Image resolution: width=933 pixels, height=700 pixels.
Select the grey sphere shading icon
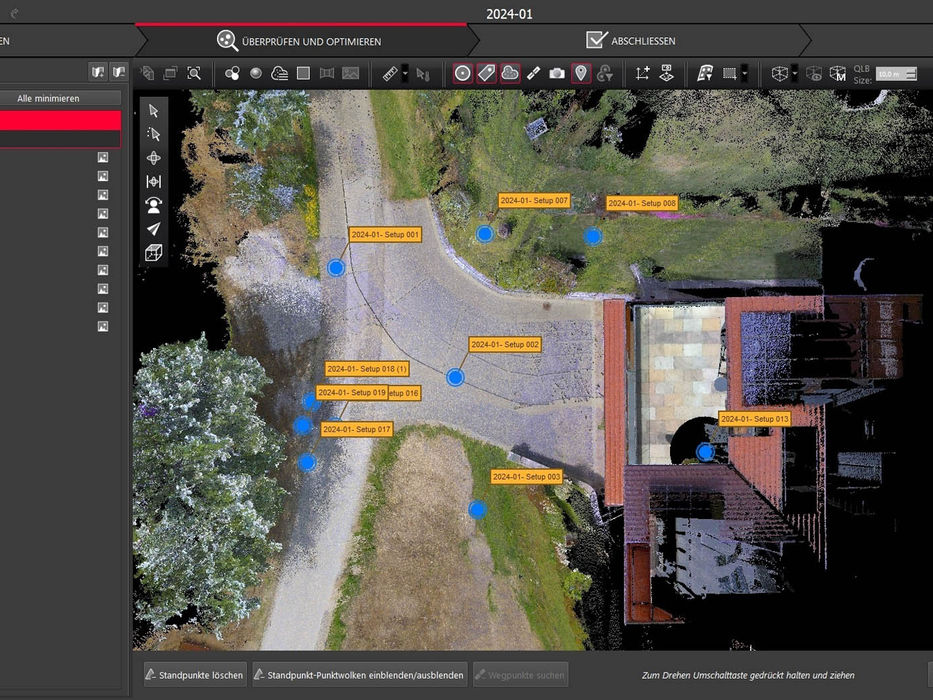coord(256,73)
